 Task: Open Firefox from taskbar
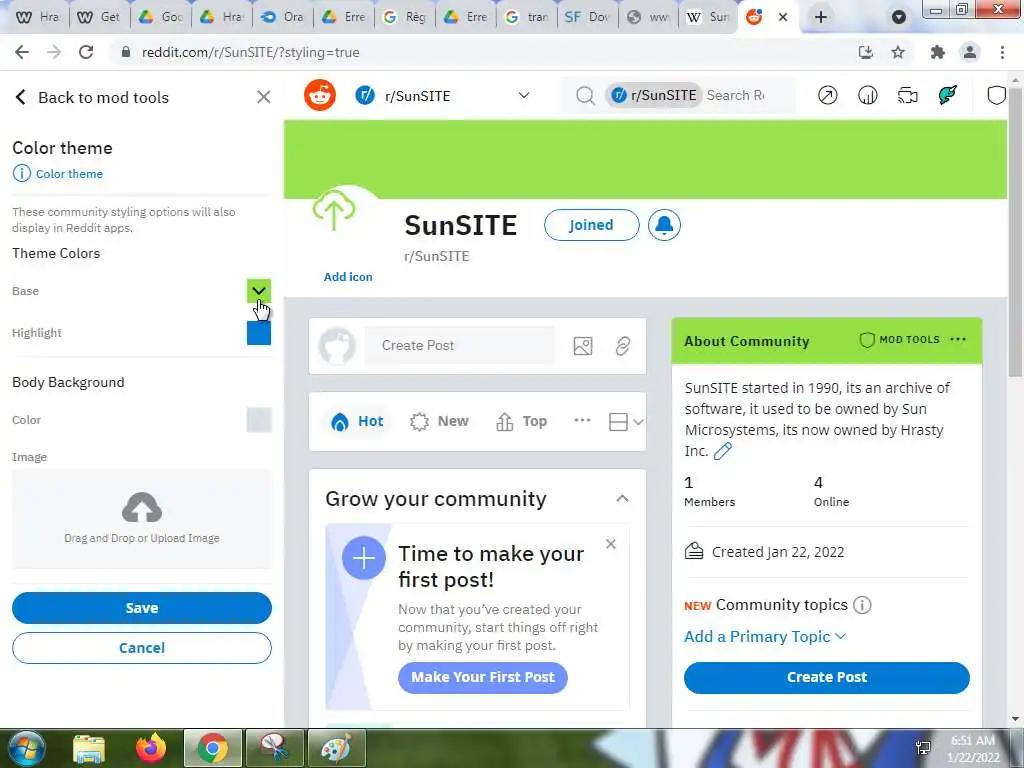pyautogui.click(x=151, y=748)
